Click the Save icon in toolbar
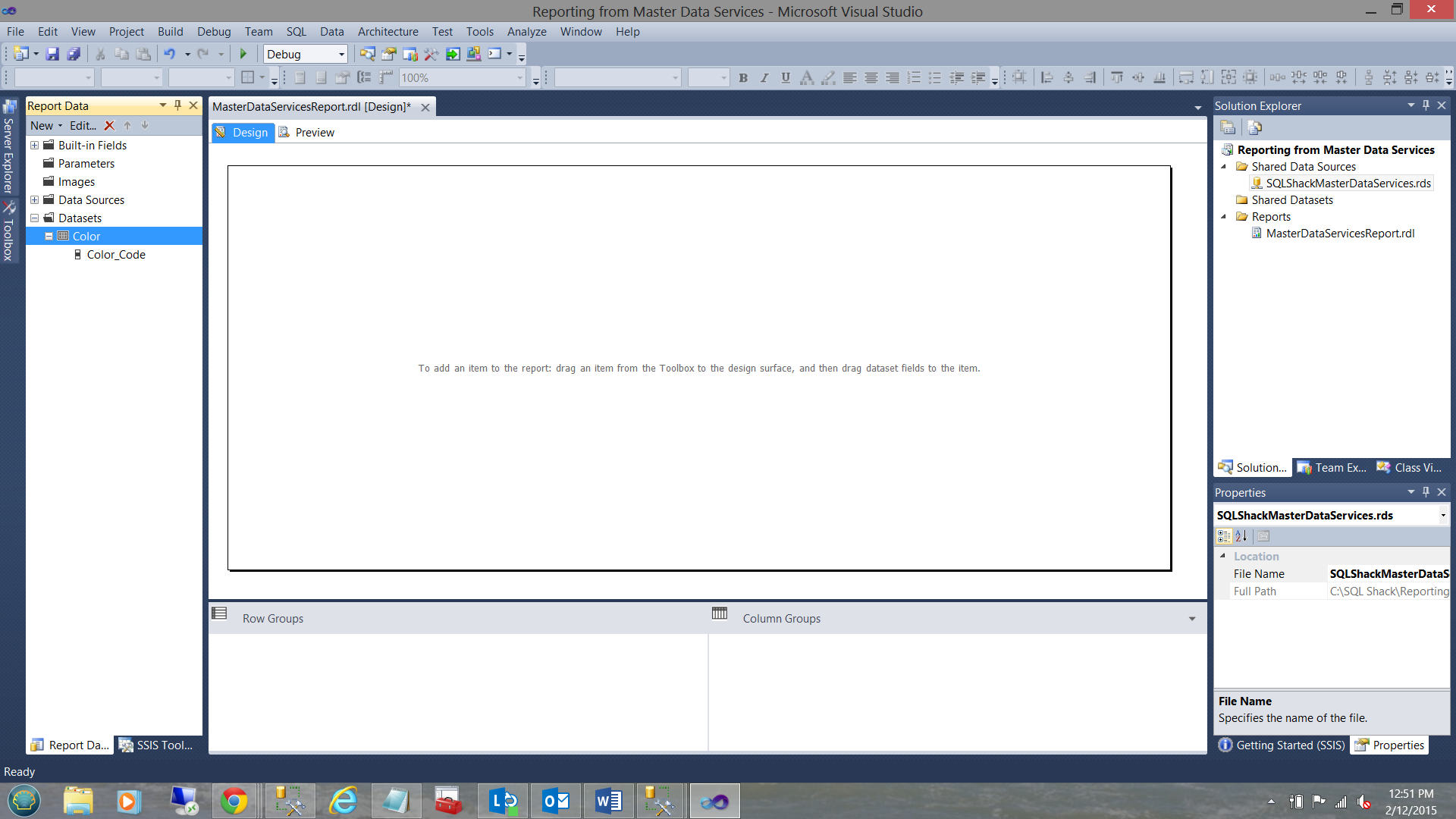Screen dimensions: 1456x819 coord(52,54)
